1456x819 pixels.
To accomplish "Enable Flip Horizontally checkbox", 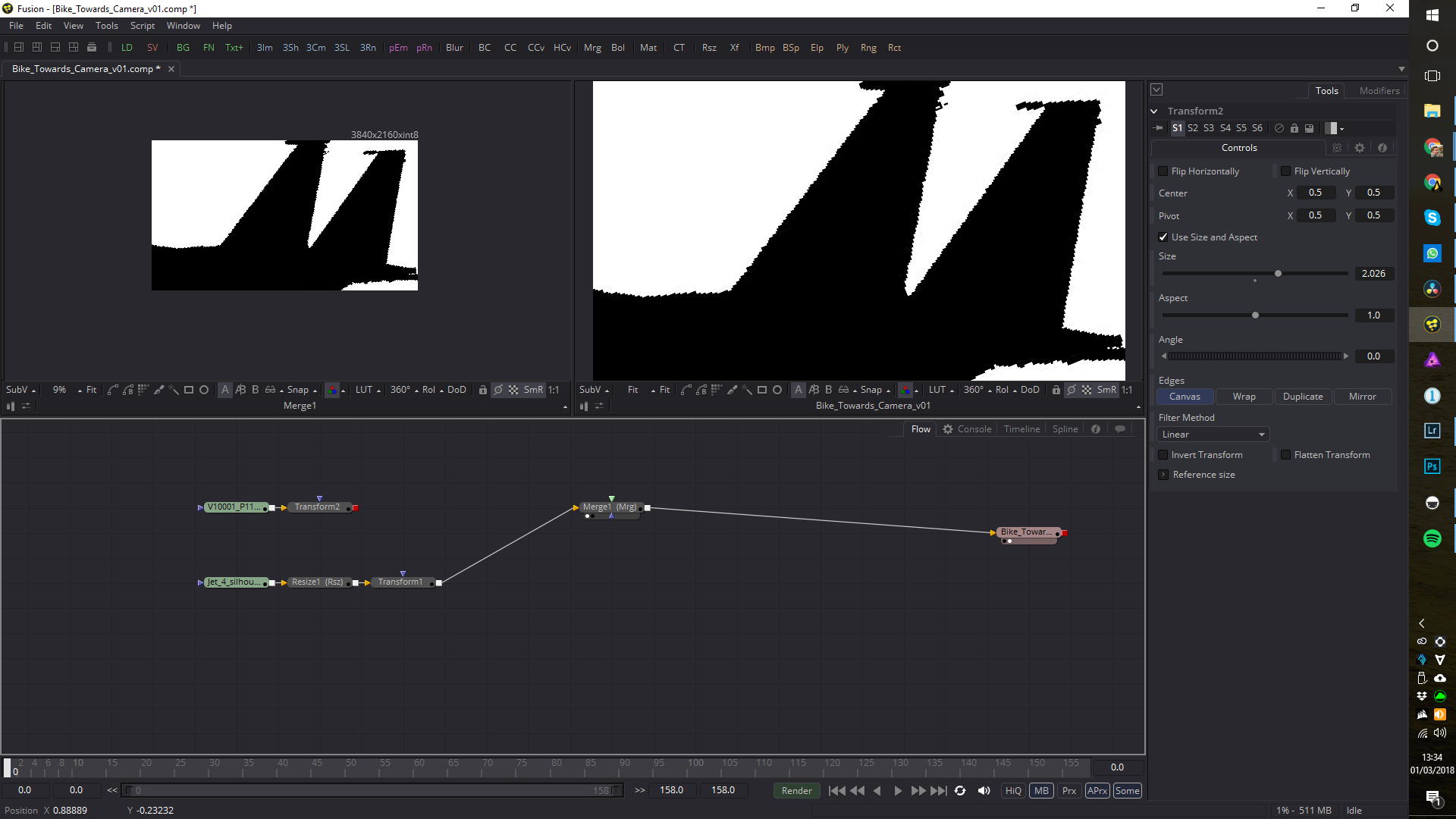I will tap(1163, 171).
